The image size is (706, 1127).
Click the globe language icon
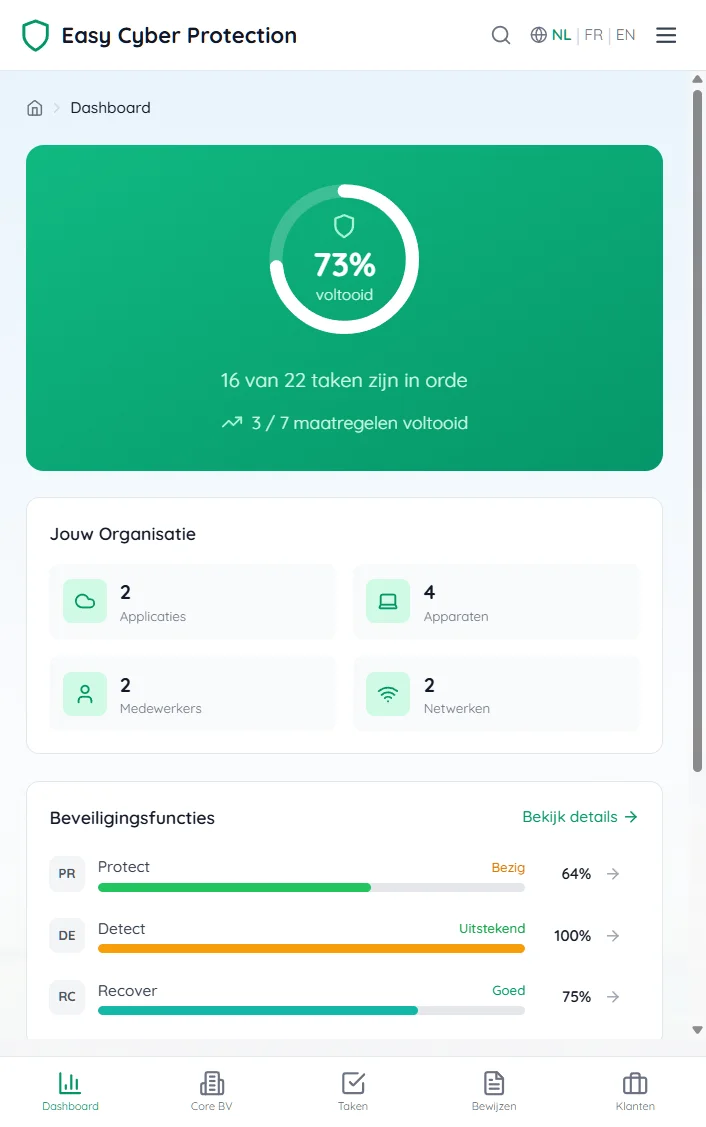click(x=538, y=34)
